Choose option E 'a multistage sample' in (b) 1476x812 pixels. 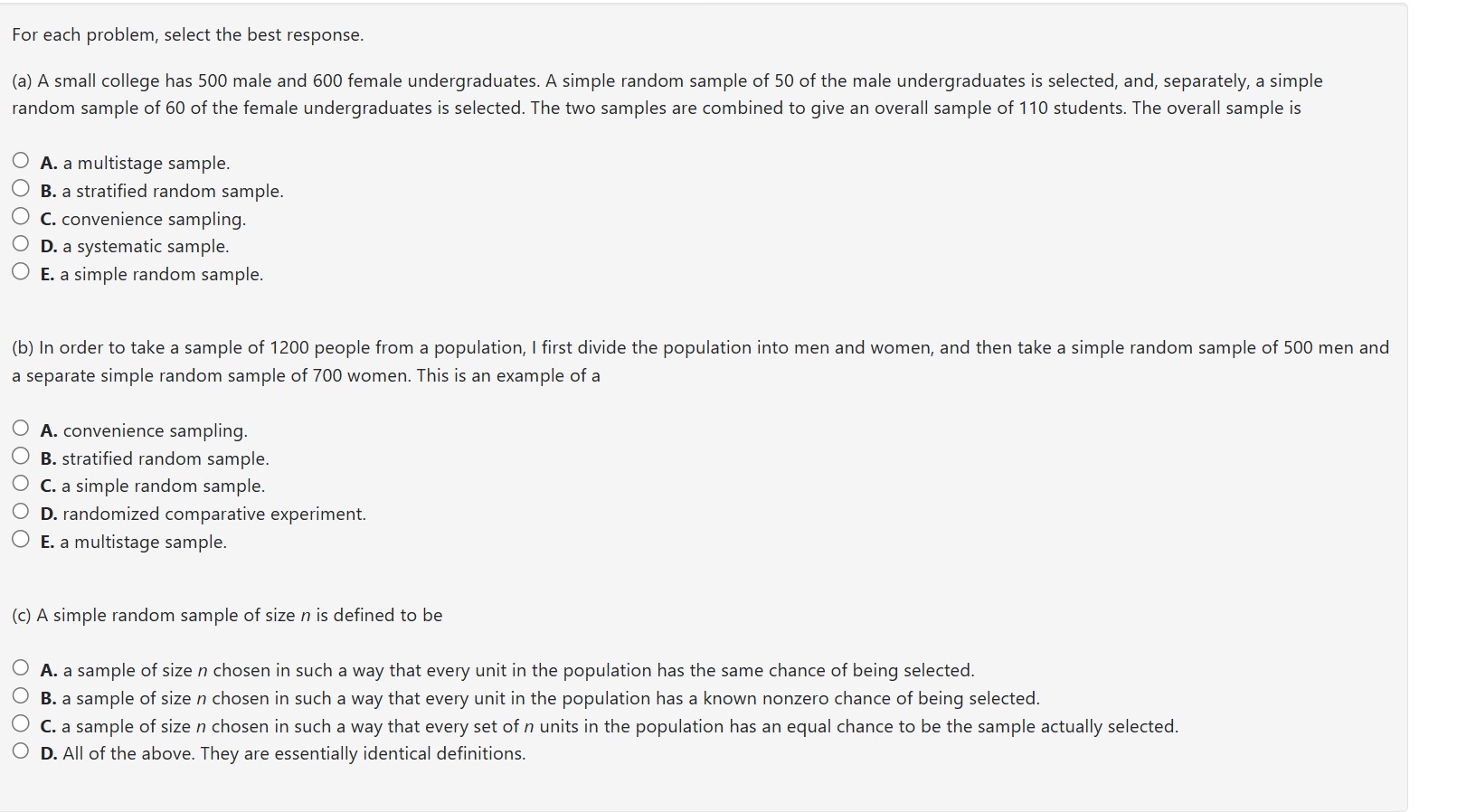(21, 540)
